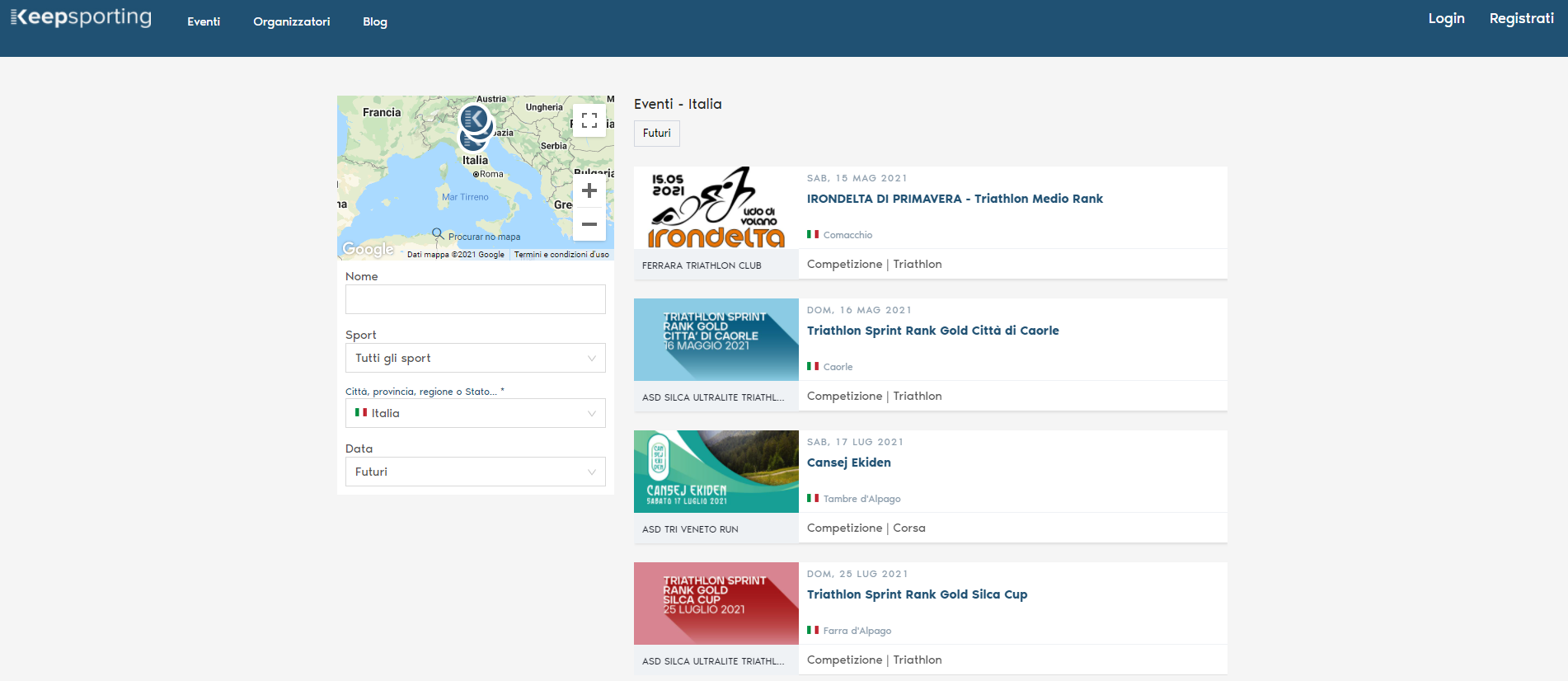Screen dimensions: 1568x681
Task: Expand the Sport dropdown
Action: click(475, 358)
